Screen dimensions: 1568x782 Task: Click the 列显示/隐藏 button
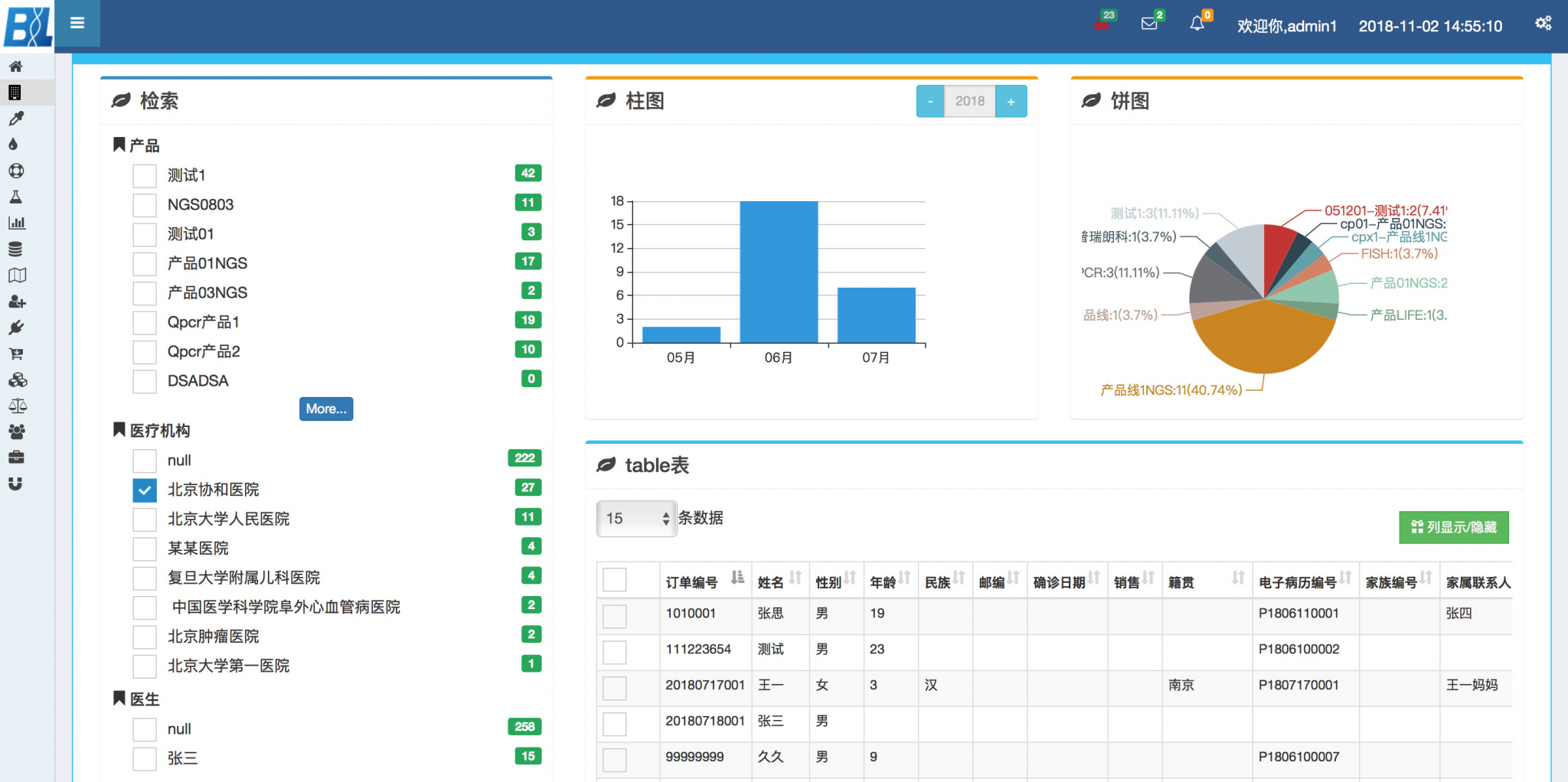coord(1453,527)
